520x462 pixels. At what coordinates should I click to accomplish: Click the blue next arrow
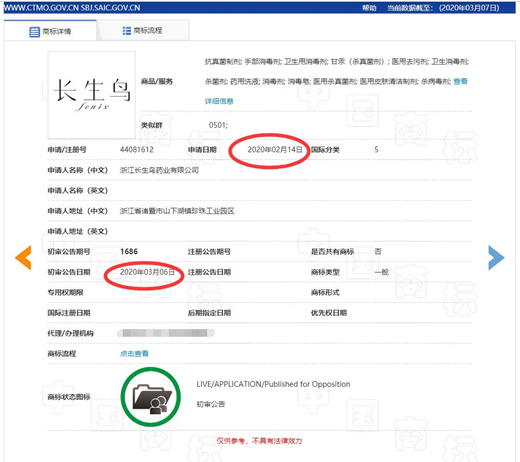click(496, 257)
